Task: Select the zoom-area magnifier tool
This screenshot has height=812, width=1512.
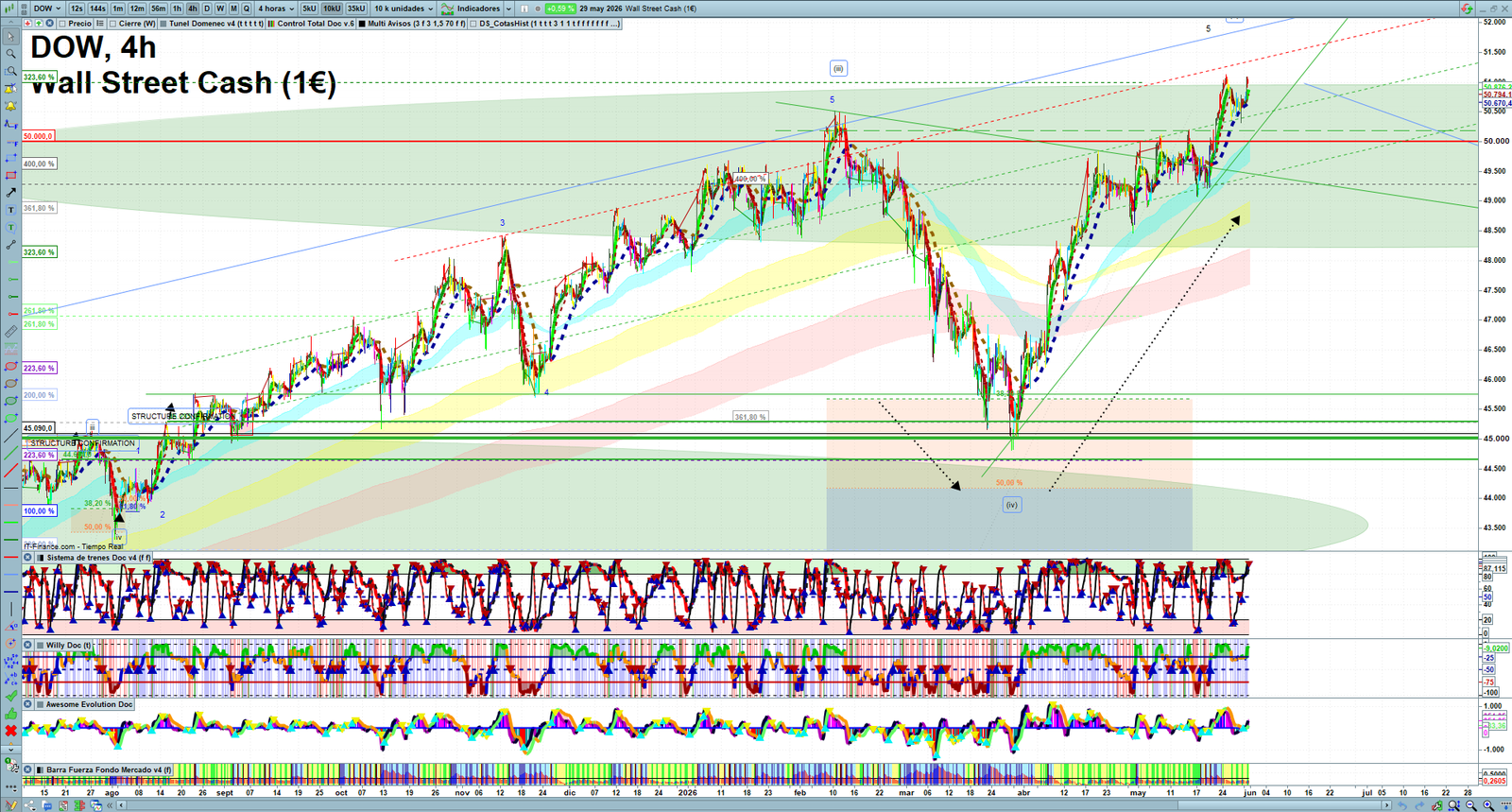Action: coord(11,71)
